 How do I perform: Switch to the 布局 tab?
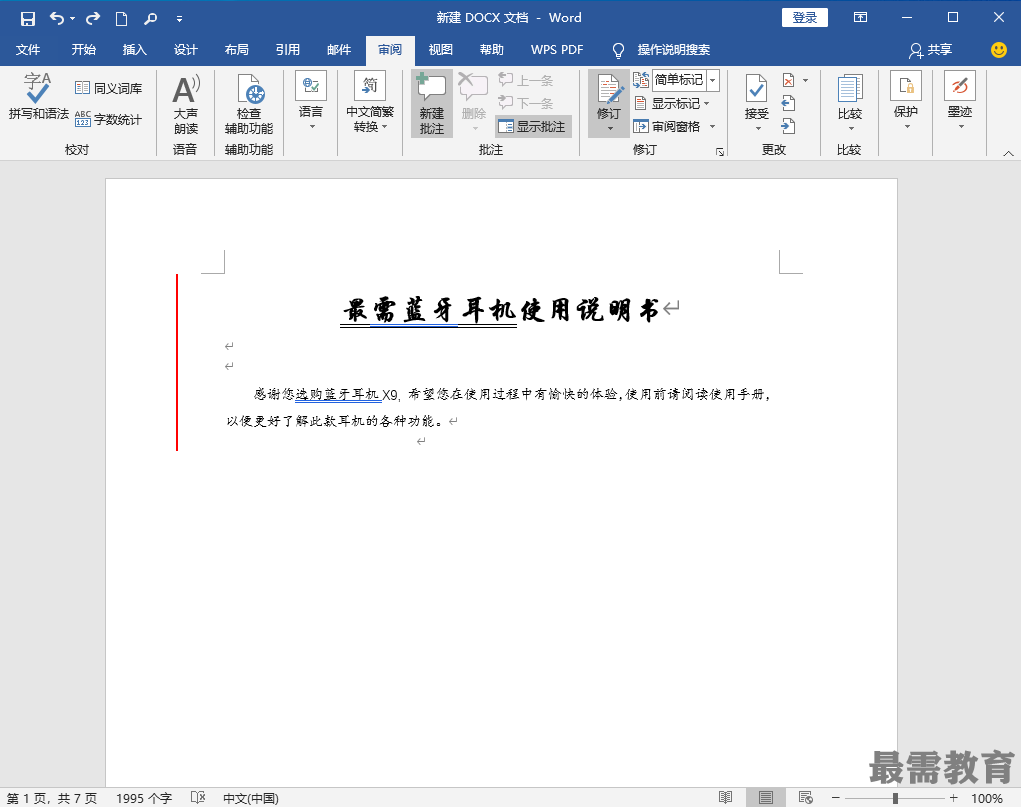[236, 50]
